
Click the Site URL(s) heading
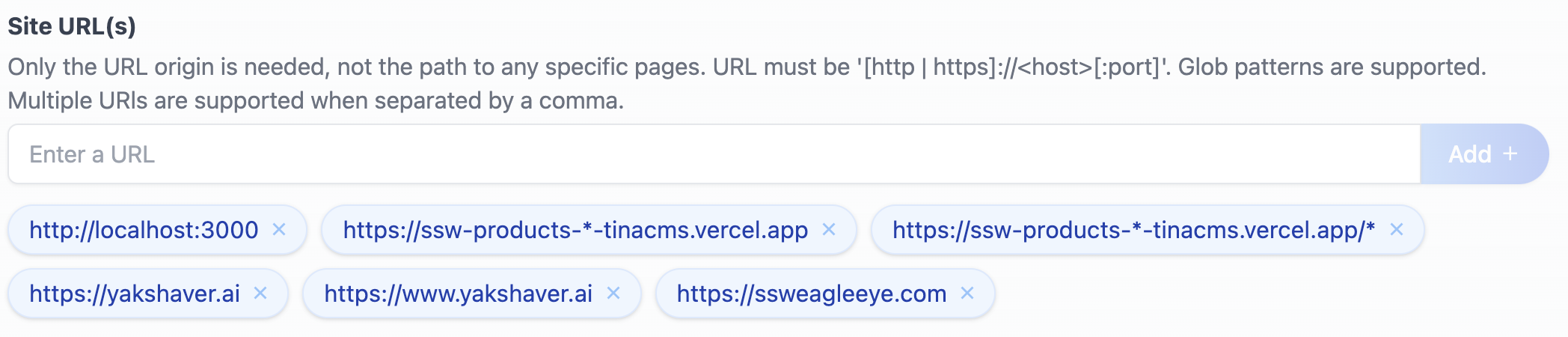tap(72, 26)
